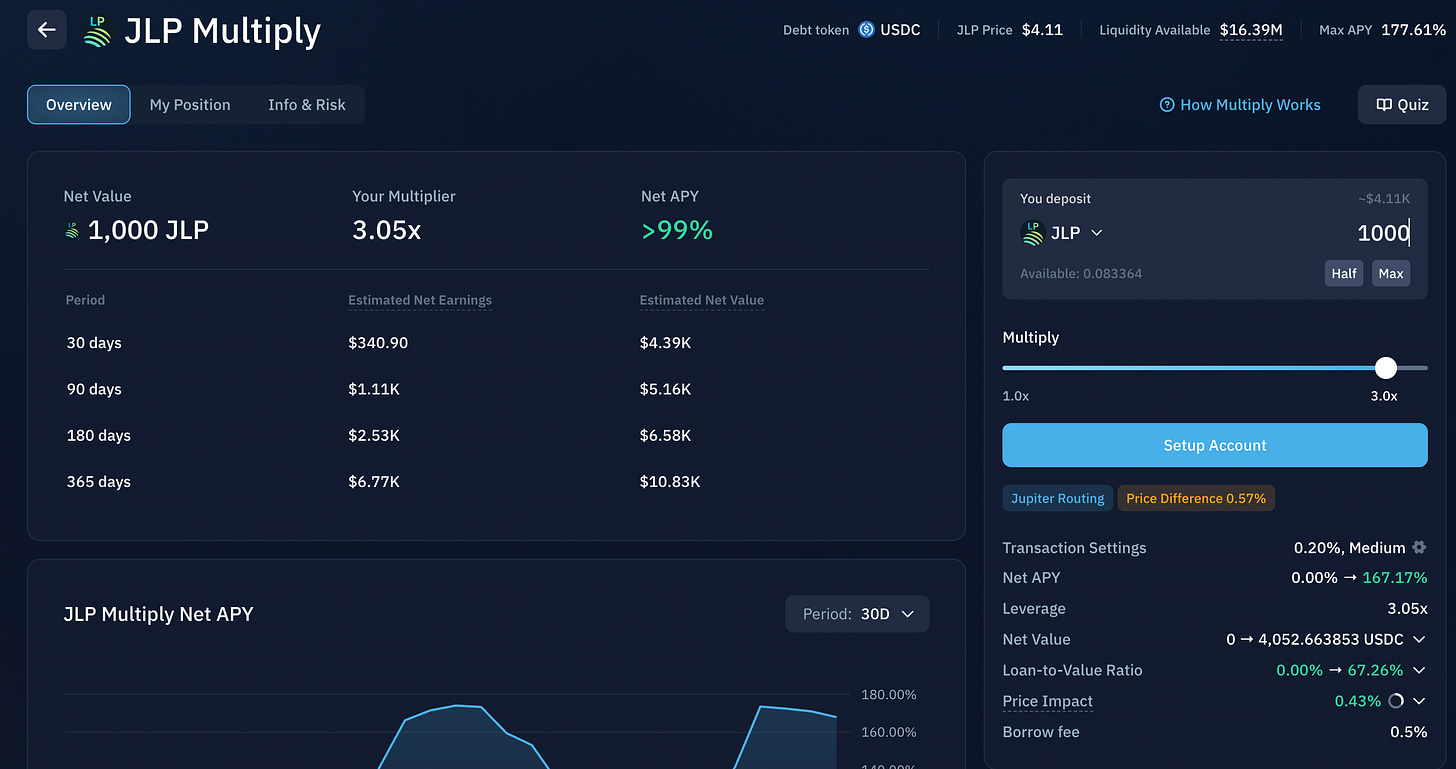Open the JLP token selector dropdown
Viewport: 1456px width, 769px height.
(x=1062, y=233)
